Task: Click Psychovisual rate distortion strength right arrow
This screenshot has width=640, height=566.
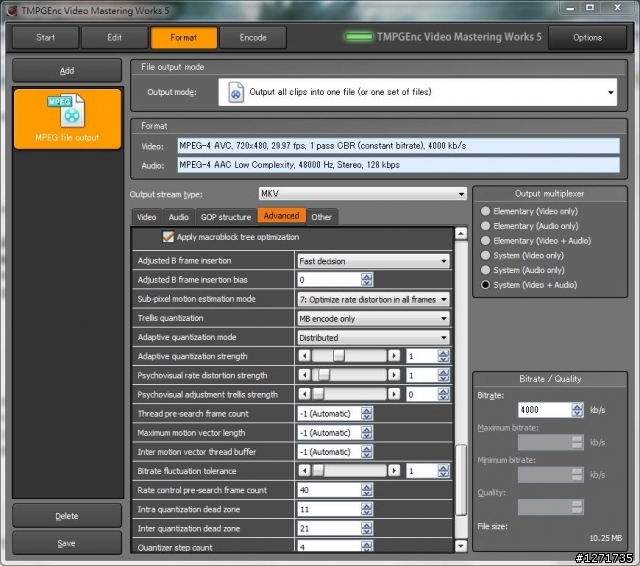Action: pyautogui.click(x=394, y=375)
